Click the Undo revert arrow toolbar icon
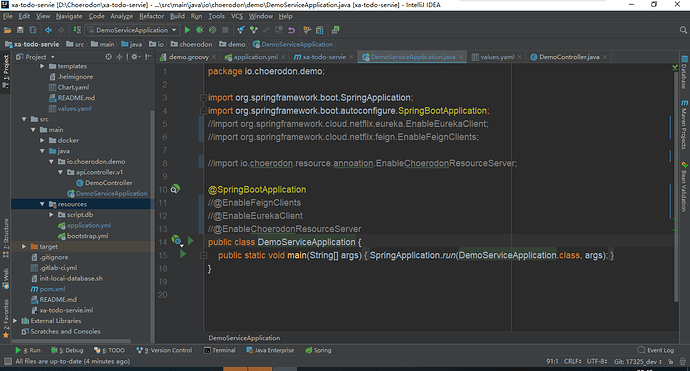This screenshot has width=690, height=371. pos(291,30)
